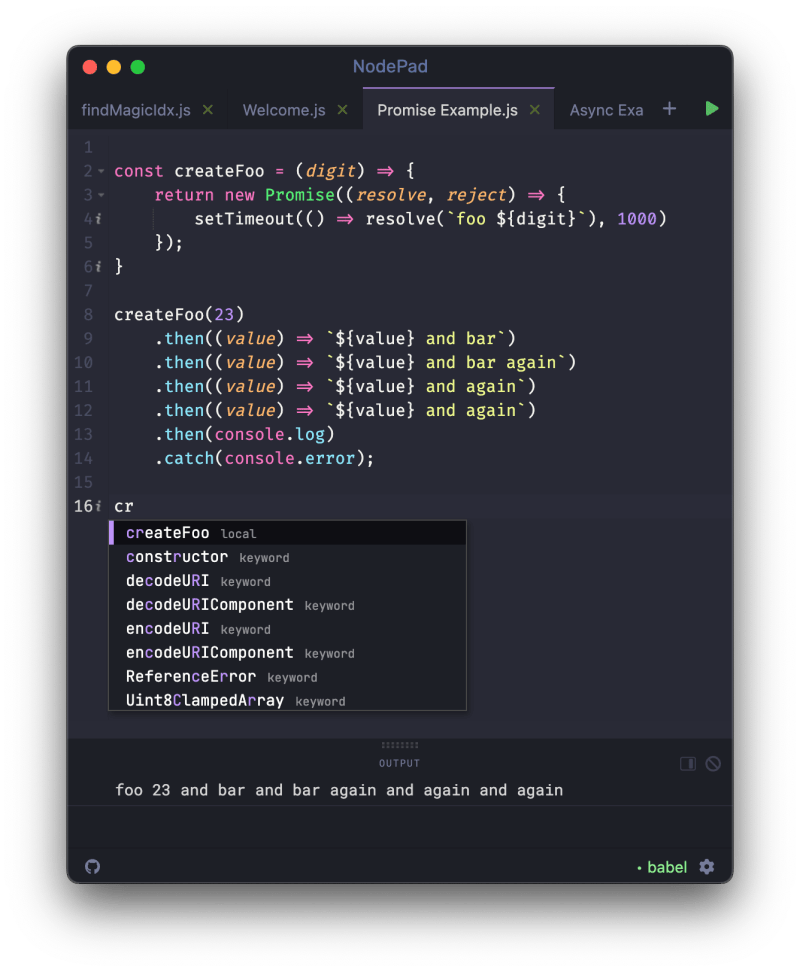
Task: Close the Promise Example.js tab
Action: coord(532,110)
